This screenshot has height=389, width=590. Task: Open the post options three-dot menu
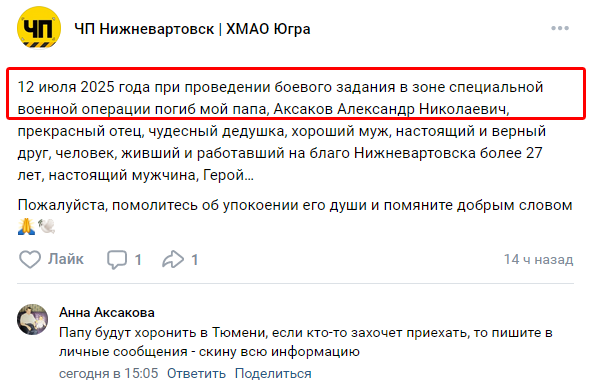tap(560, 28)
